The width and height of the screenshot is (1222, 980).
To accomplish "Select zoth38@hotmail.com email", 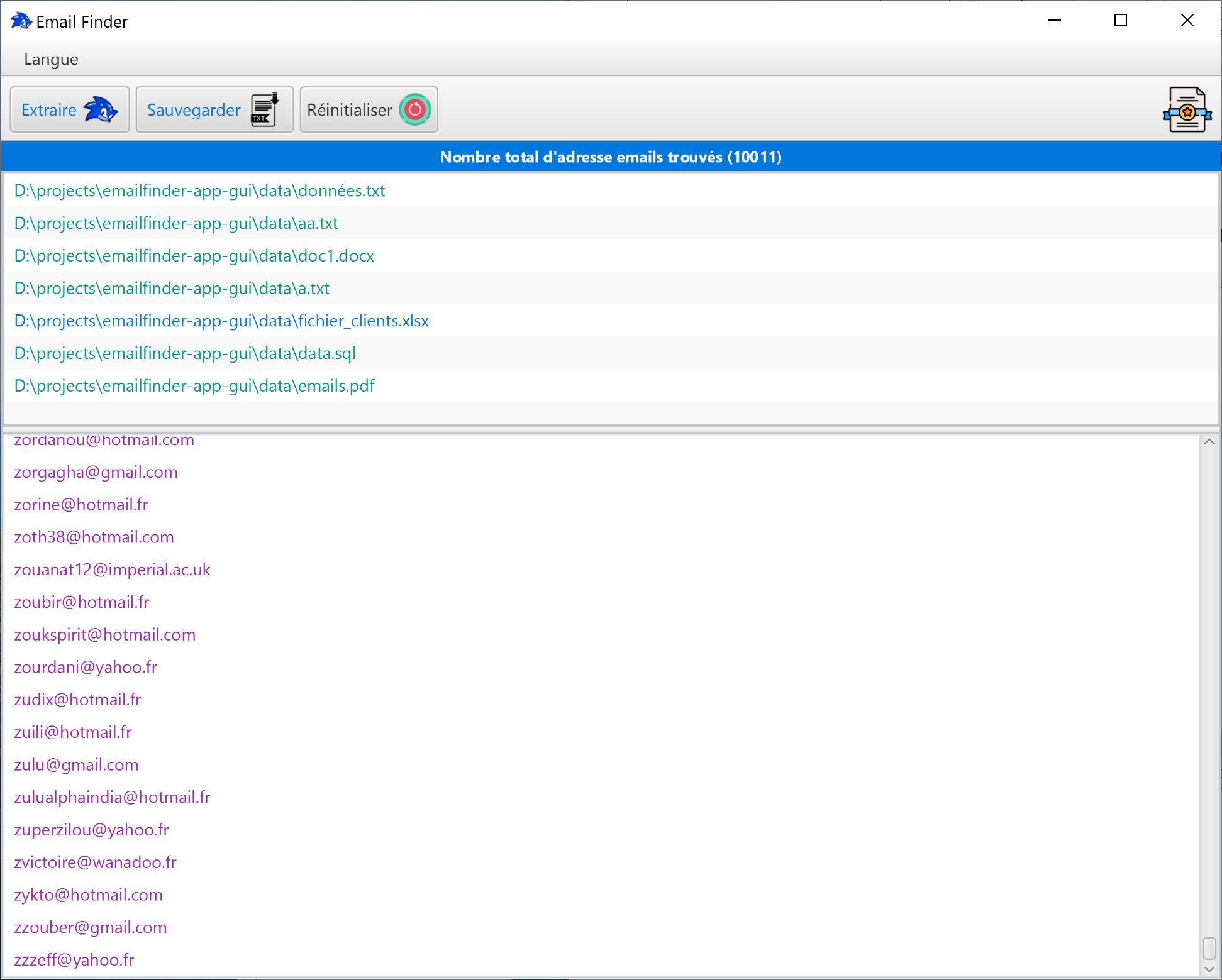I will (x=94, y=537).
